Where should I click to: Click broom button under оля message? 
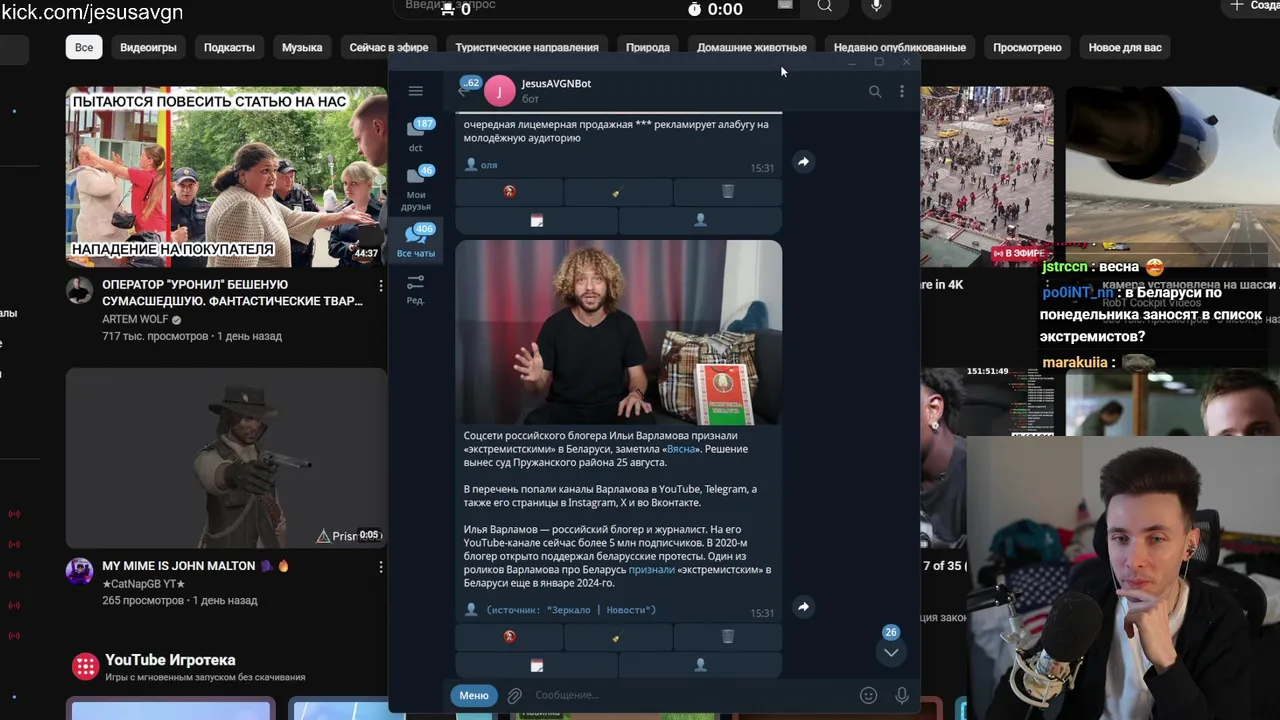pos(618,192)
